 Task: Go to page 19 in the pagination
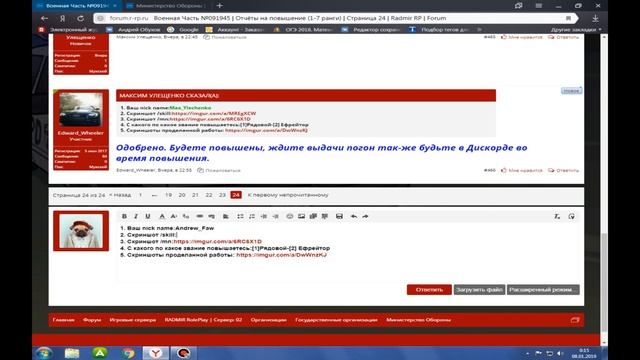pos(169,195)
